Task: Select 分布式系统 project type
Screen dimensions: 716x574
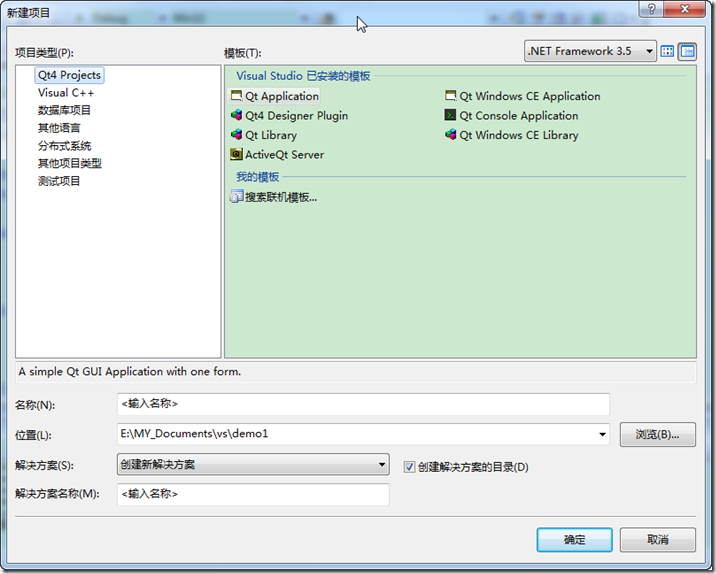Action: pos(64,146)
